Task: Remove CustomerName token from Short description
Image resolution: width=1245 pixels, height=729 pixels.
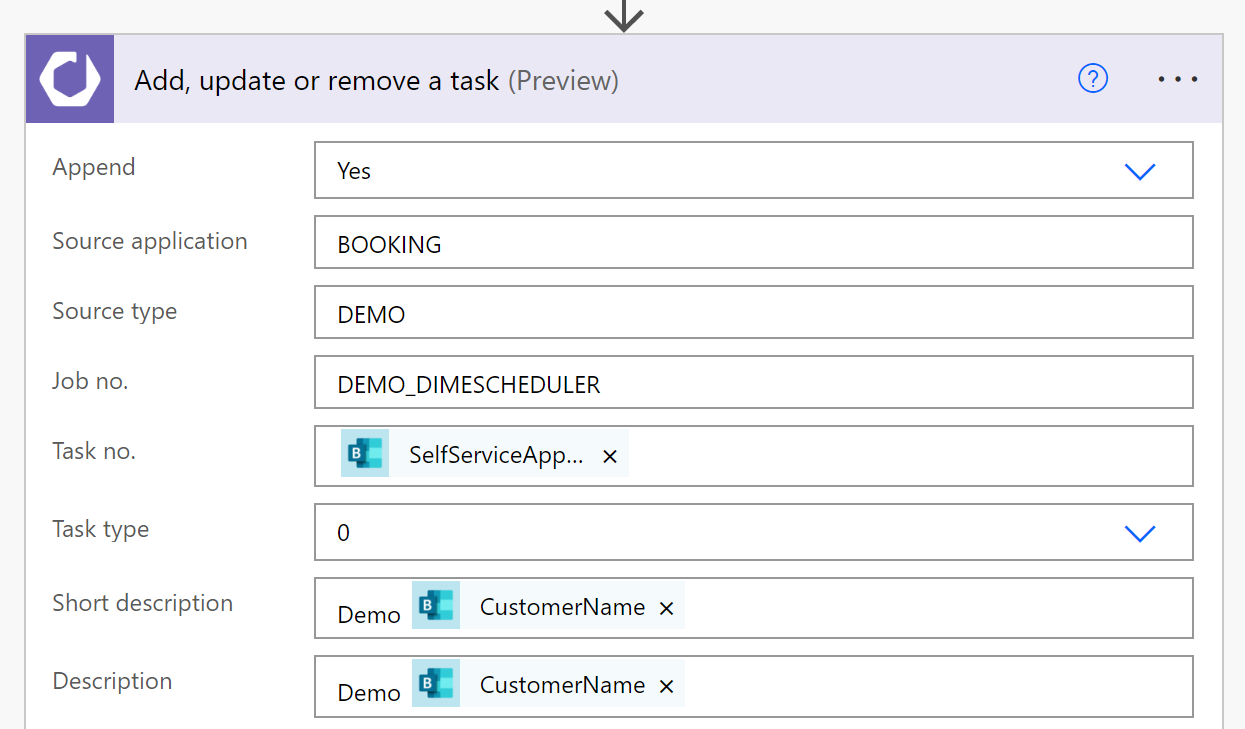Action: pos(667,608)
